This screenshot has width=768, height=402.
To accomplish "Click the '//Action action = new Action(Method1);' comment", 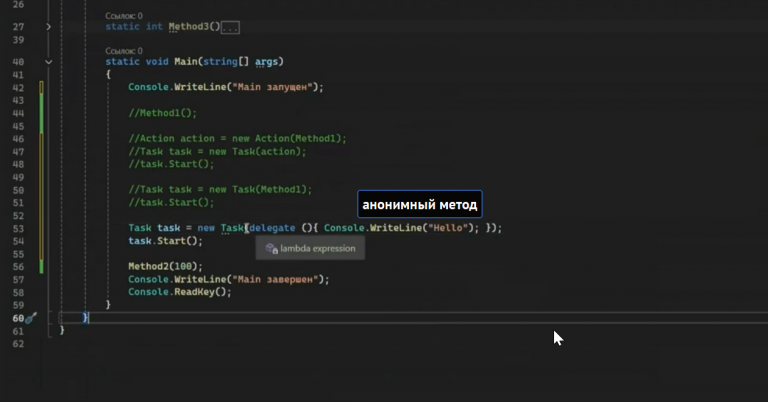I will (237, 139).
